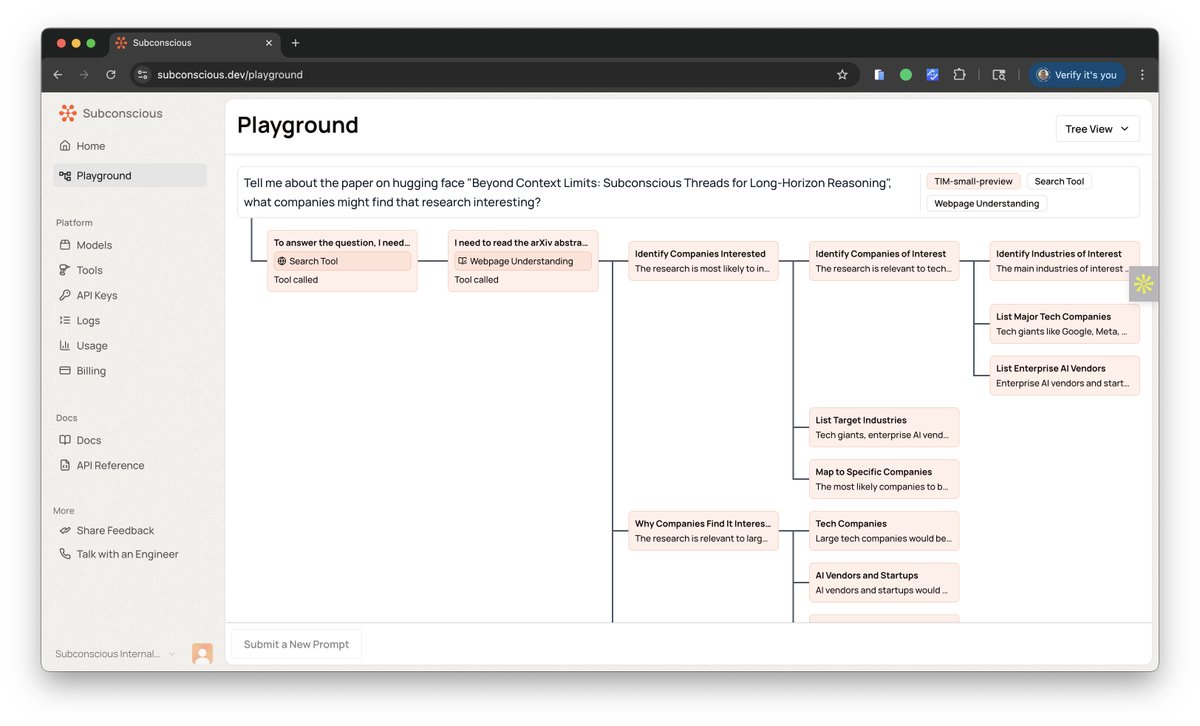Open API Reference docs

(x=130, y=465)
